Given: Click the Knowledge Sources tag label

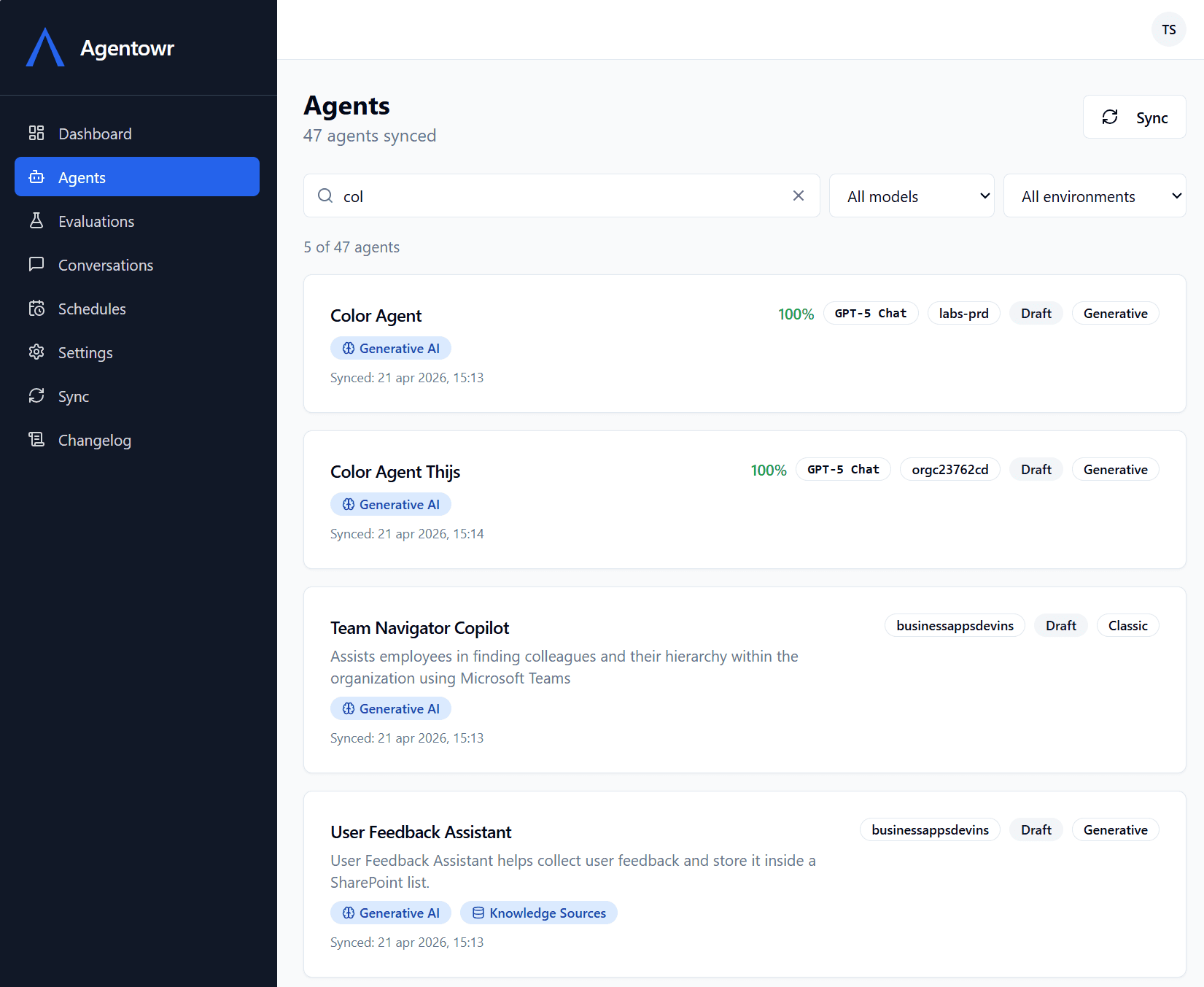Looking at the screenshot, I should tap(548, 913).
